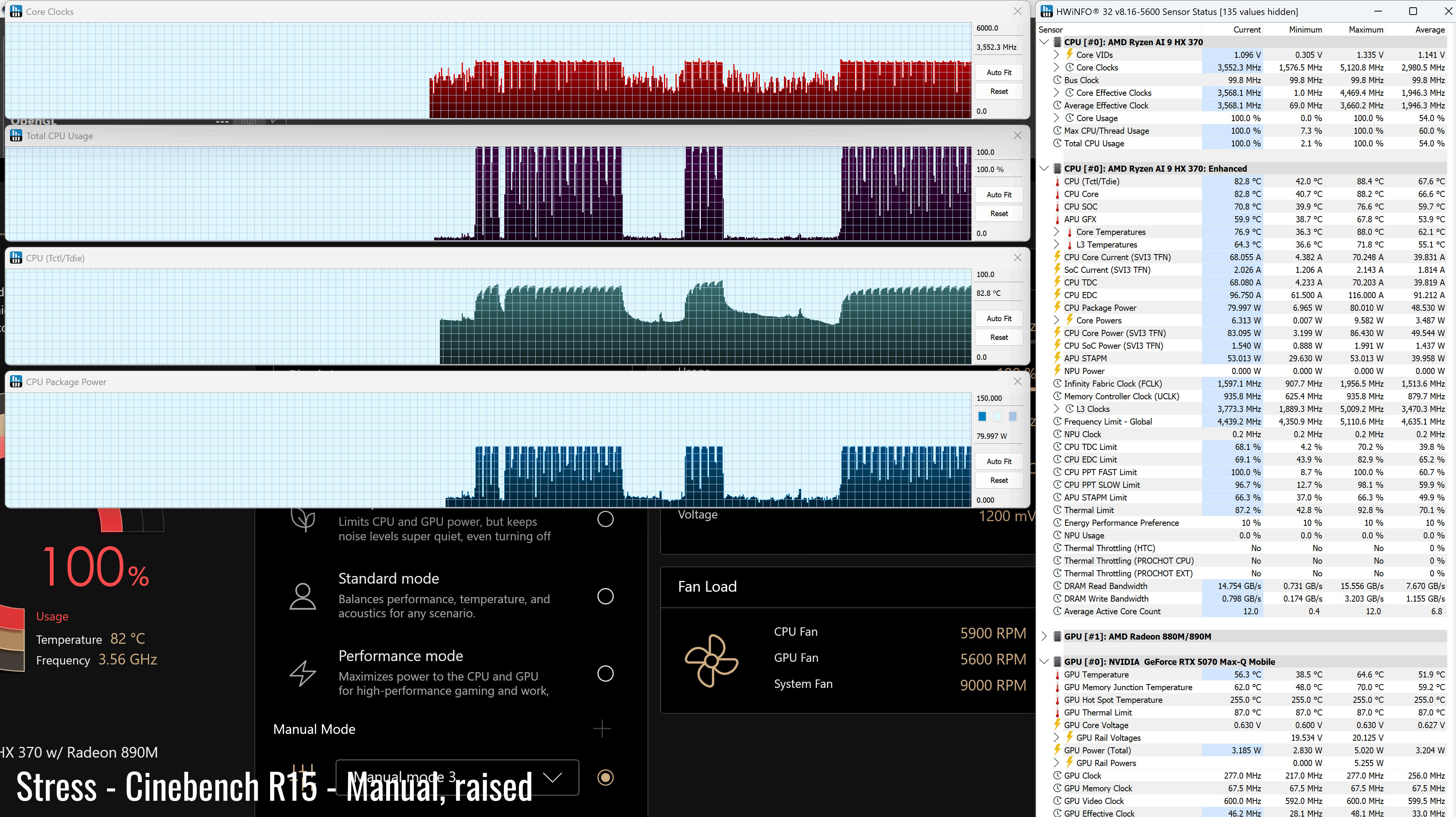The width and height of the screenshot is (1456, 817).
Task: Click the Maximum column header
Action: tap(1366, 30)
